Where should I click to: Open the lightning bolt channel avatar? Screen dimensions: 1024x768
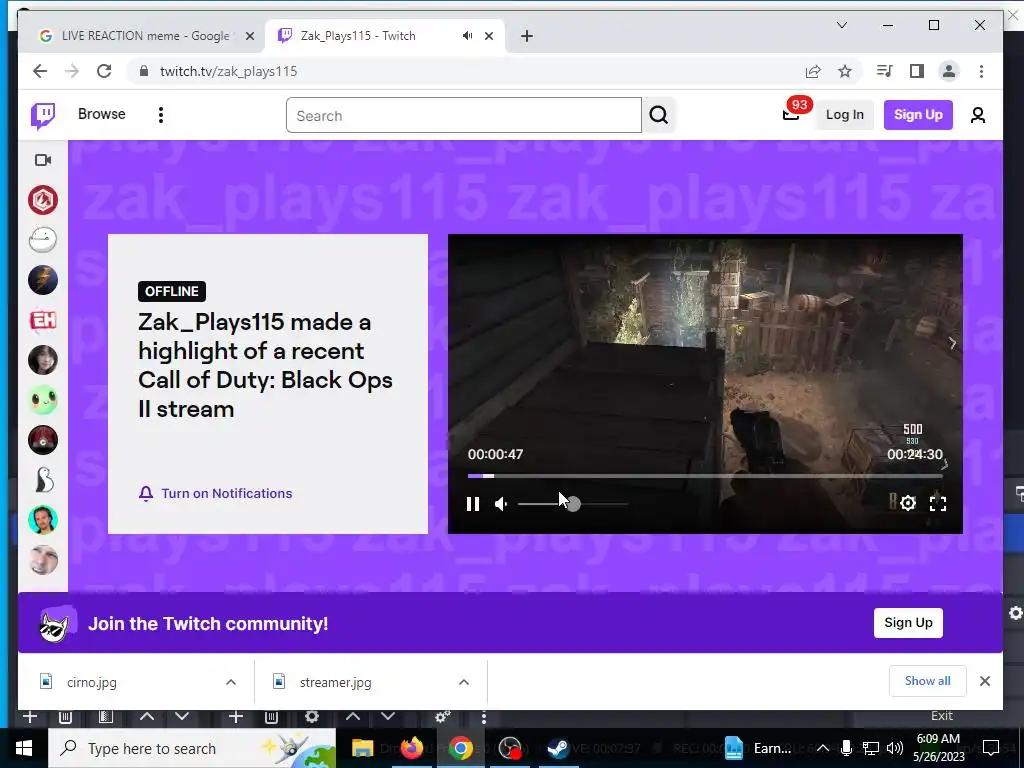point(43,280)
